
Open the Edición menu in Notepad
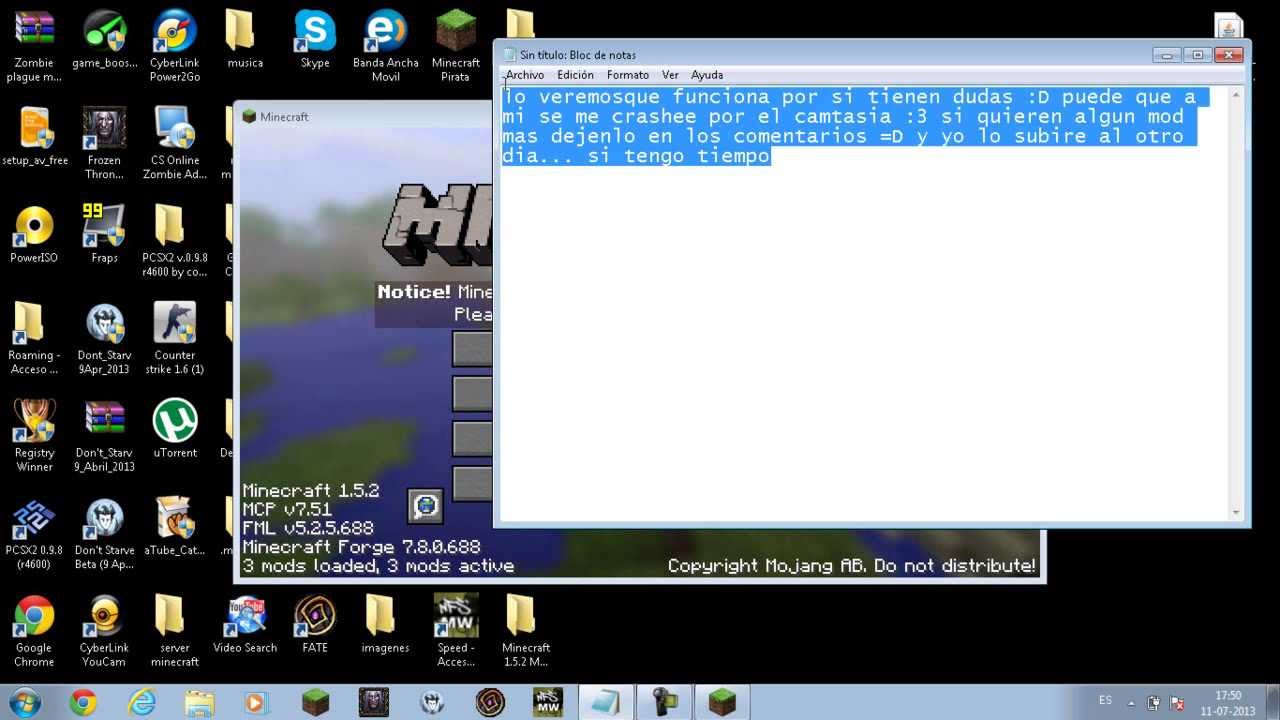pos(575,75)
